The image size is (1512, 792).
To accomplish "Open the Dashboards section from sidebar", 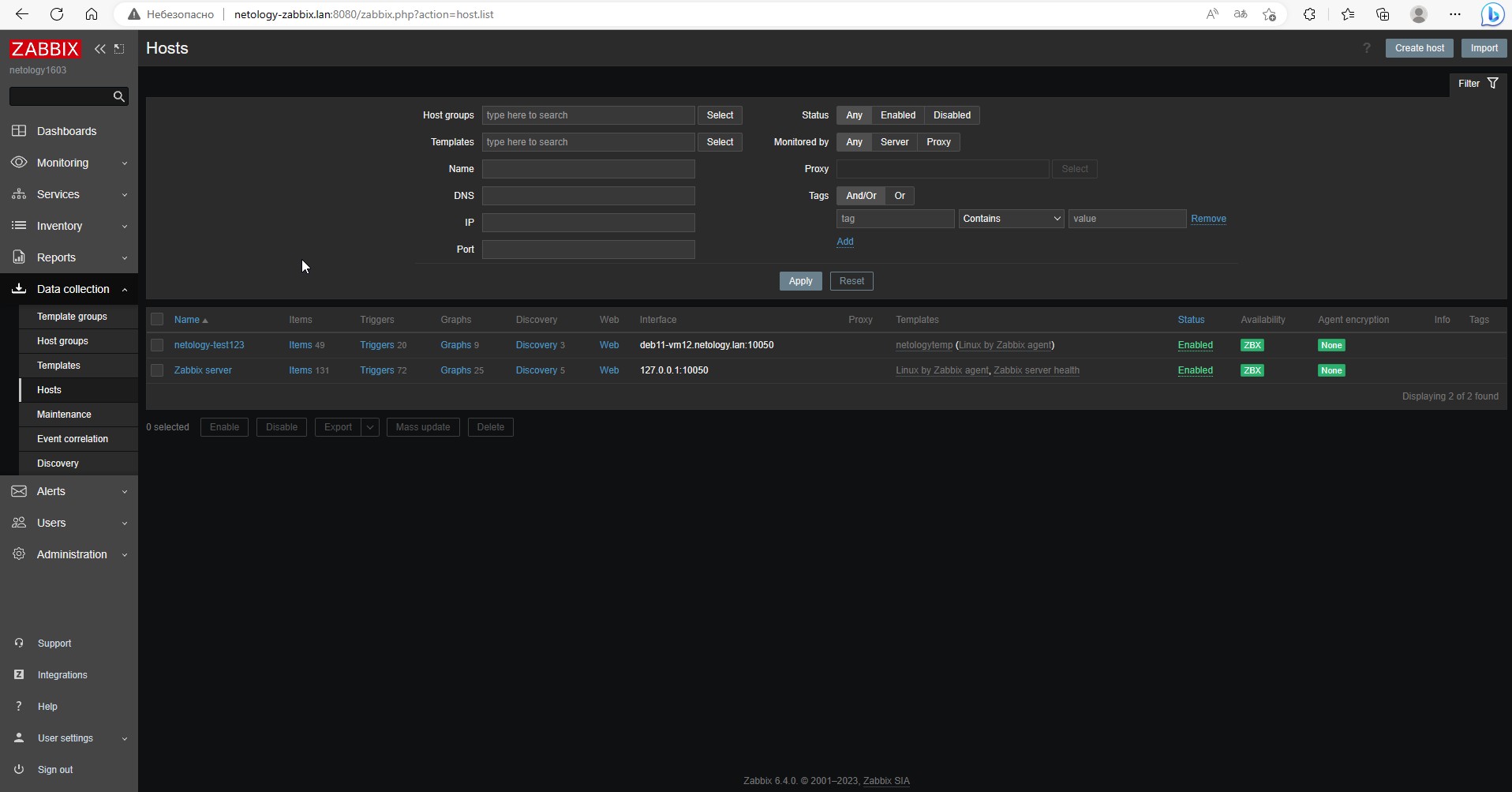I will [x=65, y=131].
